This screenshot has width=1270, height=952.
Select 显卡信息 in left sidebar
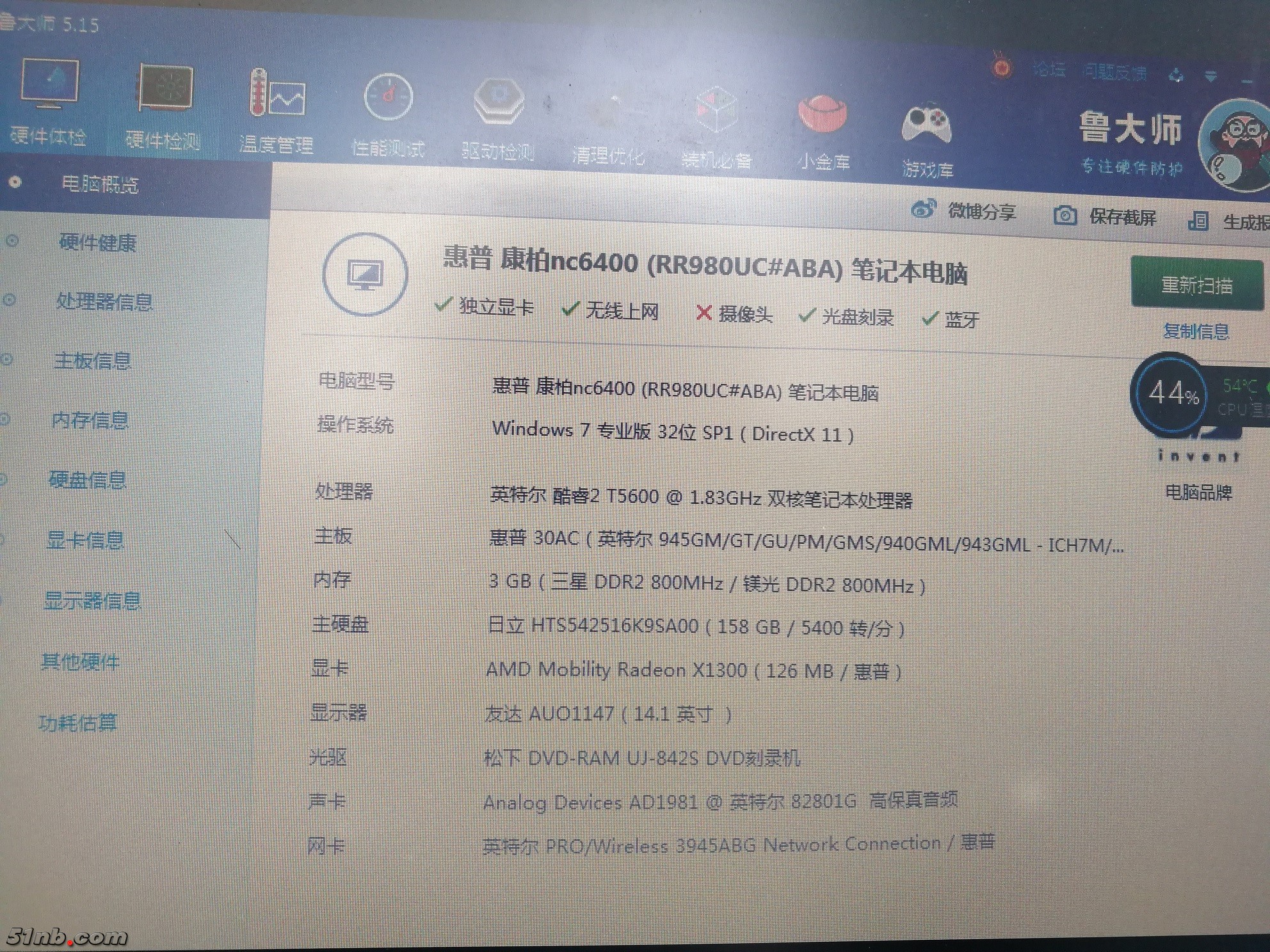85,541
